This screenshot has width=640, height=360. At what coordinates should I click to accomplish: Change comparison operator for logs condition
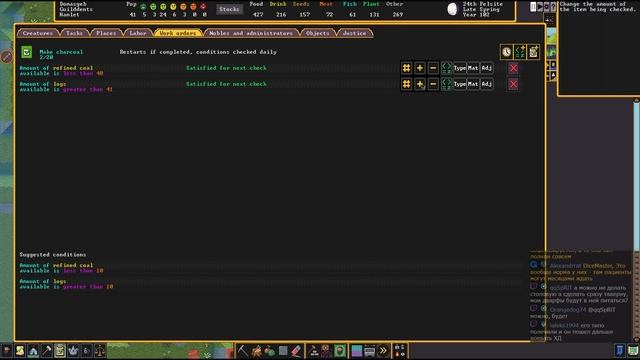tap(446, 84)
